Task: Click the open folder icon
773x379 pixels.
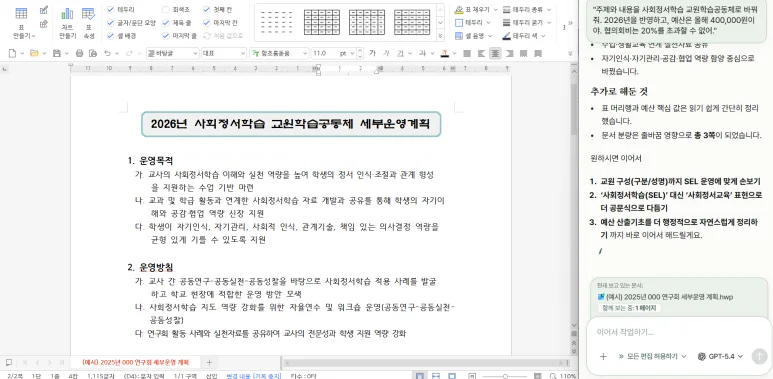Action: pyautogui.click(x=34, y=53)
